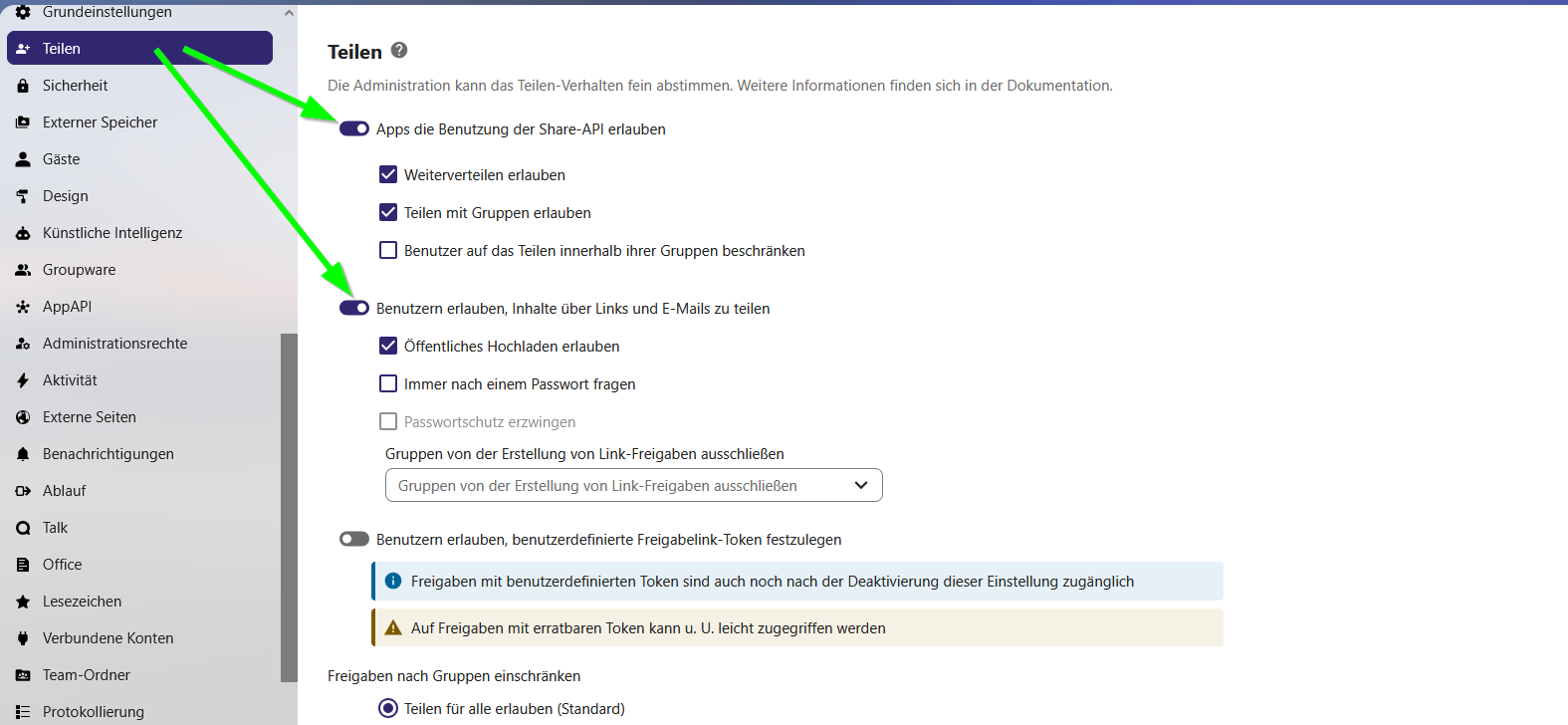The height and width of the screenshot is (725, 1568).
Task: Toggle Share-API usage for apps switch
Action: point(354,128)
